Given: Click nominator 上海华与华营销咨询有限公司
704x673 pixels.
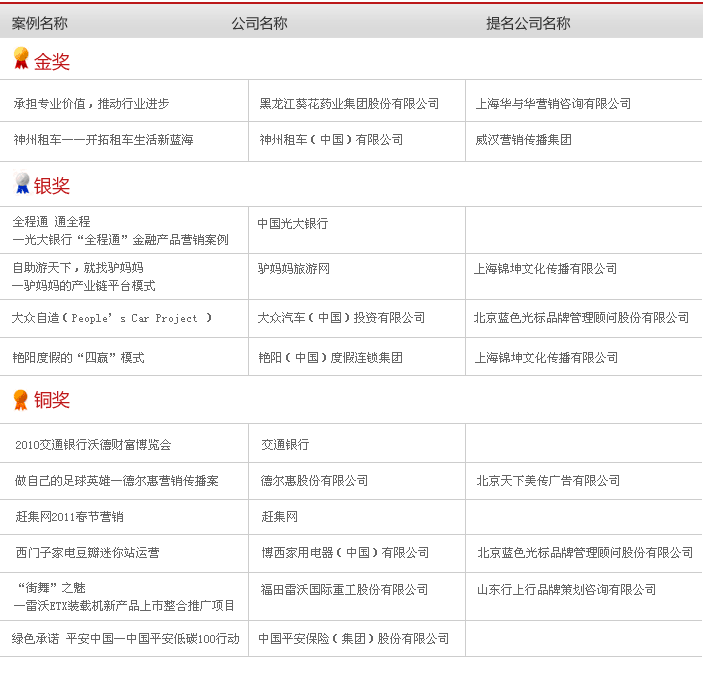Looking at the screenshot, I should point(553,104).
